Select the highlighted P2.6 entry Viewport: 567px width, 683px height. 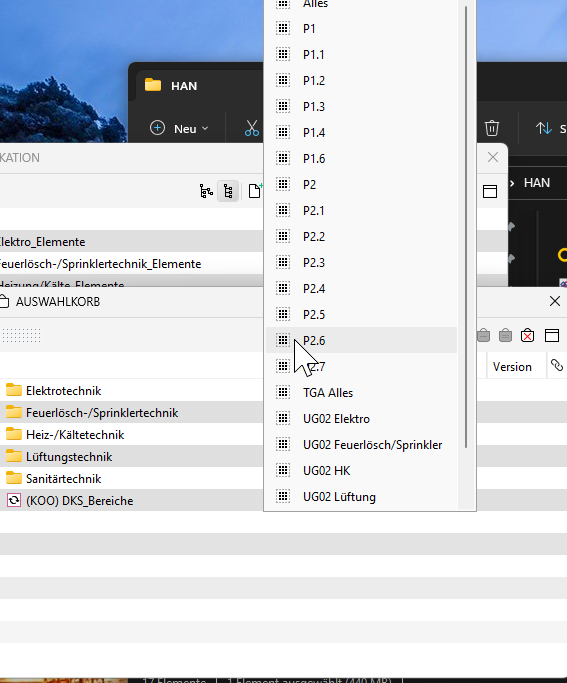tap(361, 340)
